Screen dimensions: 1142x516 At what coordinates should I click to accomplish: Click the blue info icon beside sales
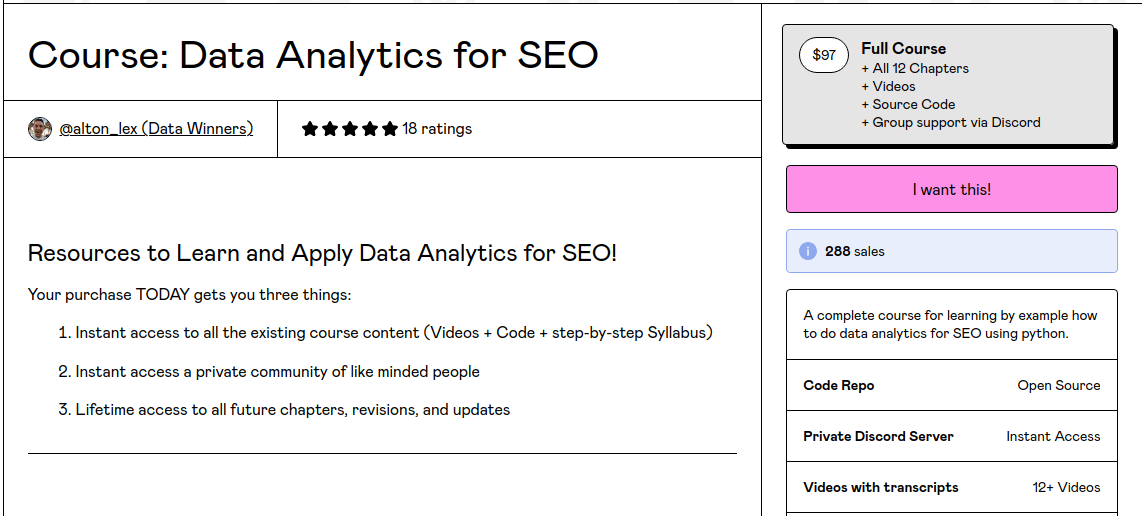click(x=808, y=251)
